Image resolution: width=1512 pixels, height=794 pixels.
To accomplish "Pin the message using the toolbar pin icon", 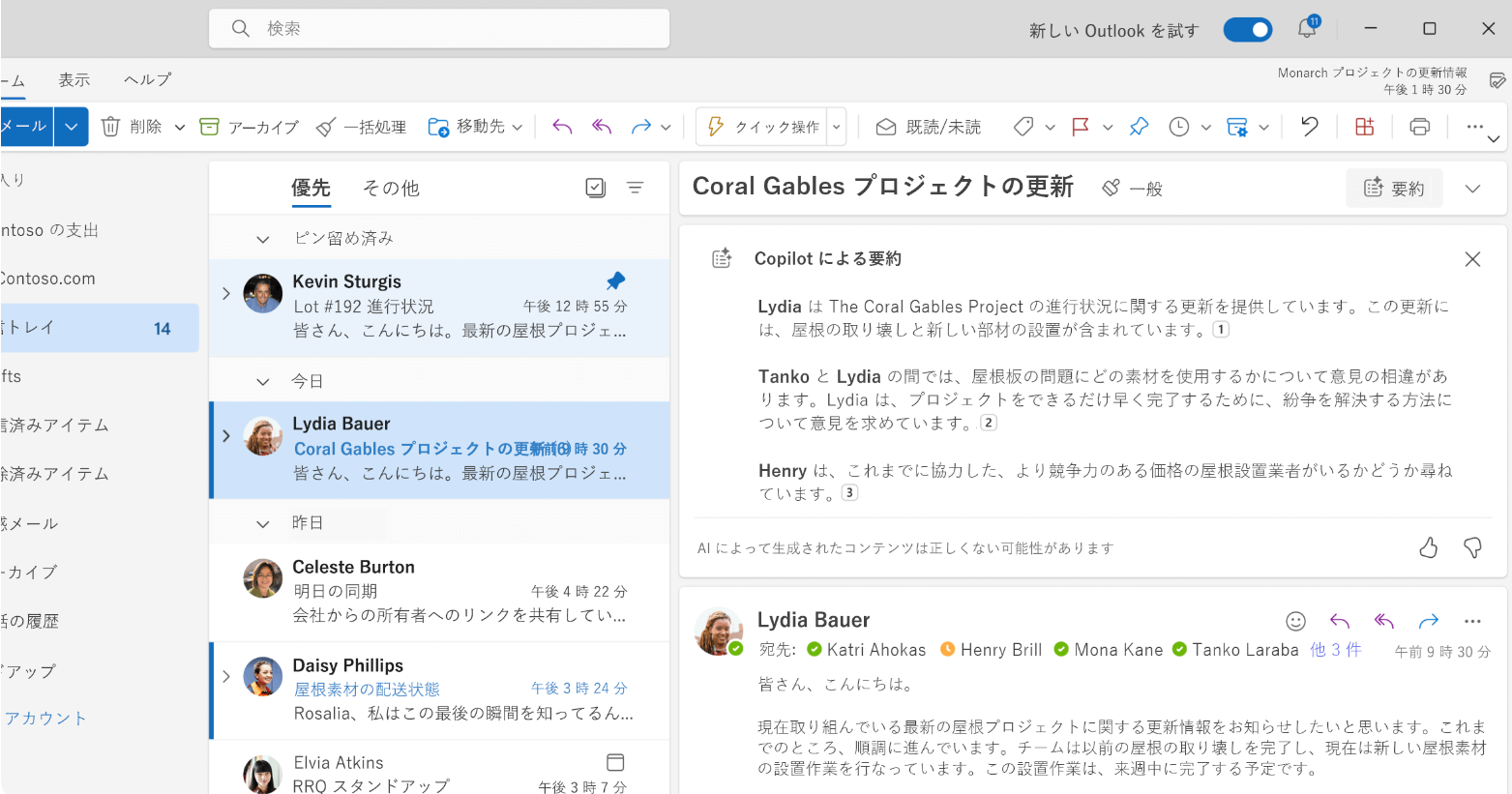I will point(1139,127).
